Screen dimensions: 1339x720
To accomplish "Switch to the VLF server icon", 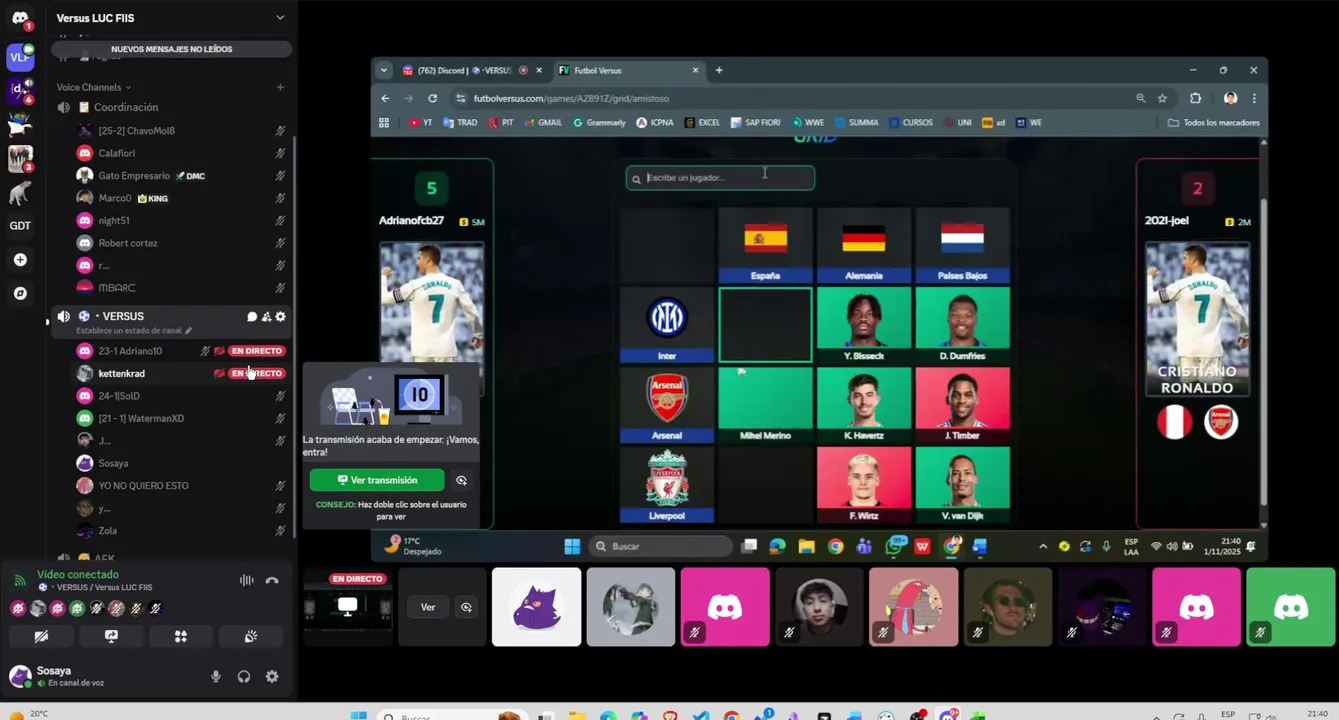I will pyautogui.click(x=20, y=57).
